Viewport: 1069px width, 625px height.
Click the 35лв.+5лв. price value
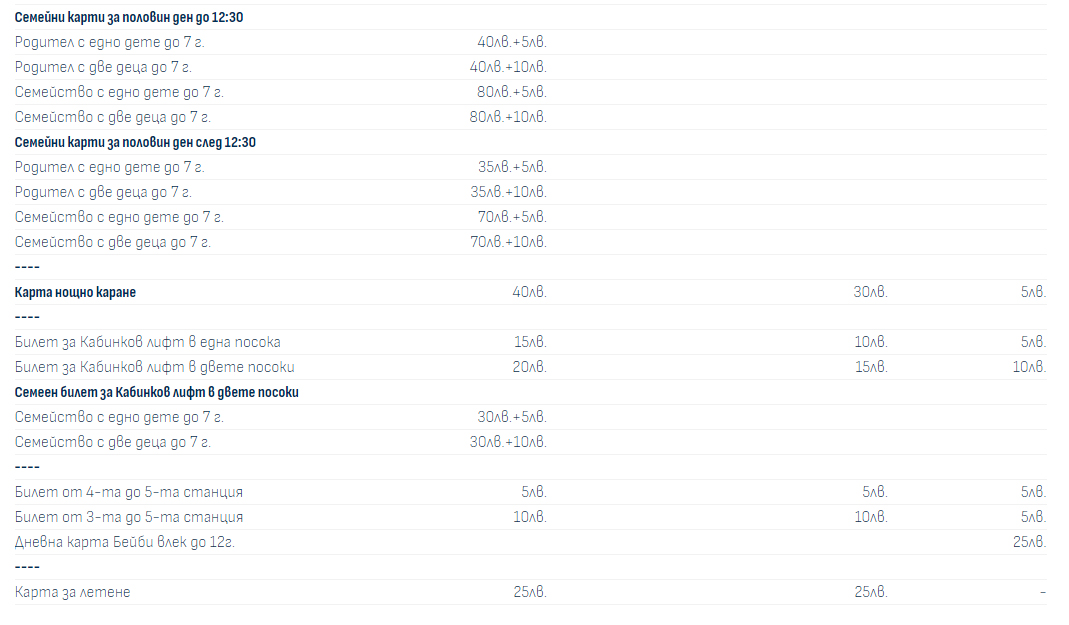click(512, 167)
